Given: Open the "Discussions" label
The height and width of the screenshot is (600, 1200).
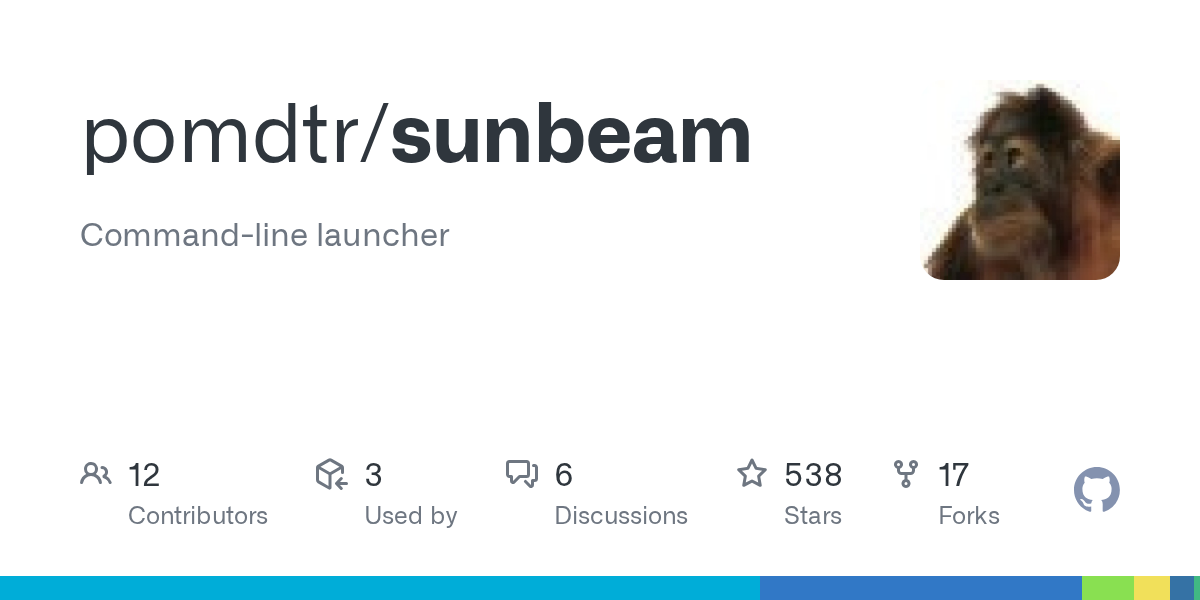Looking at the screenshot, I should pos(621,516).
